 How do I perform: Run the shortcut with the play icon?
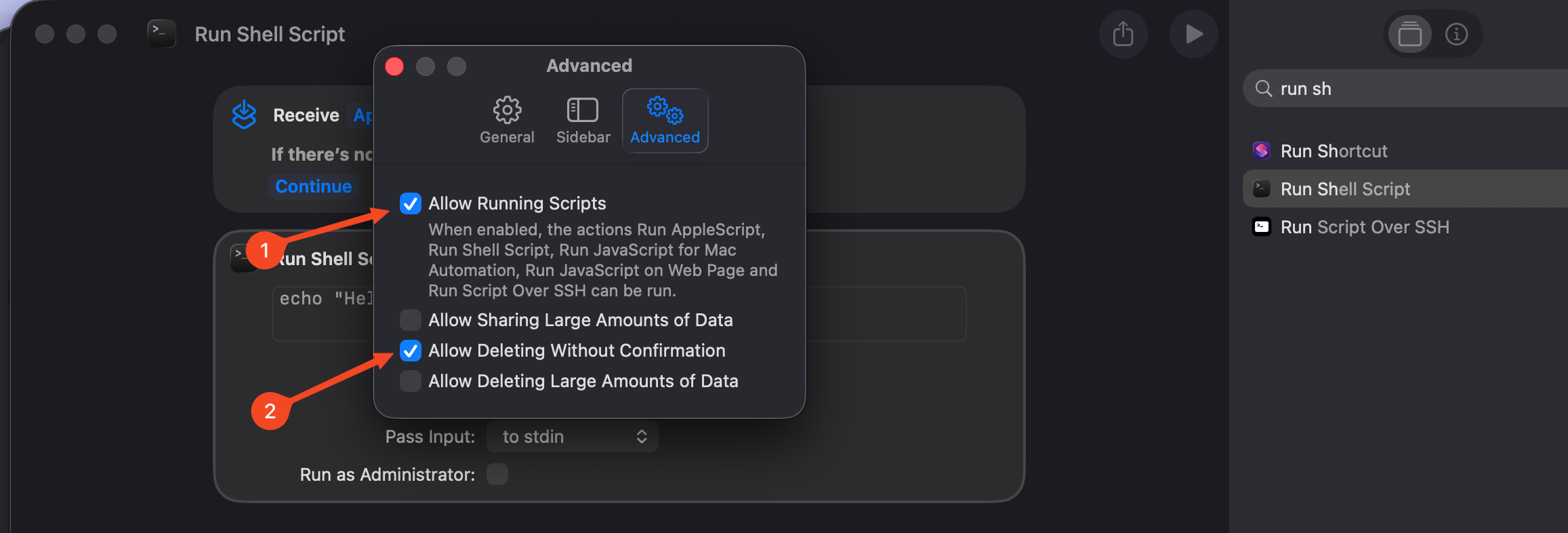(1193, 33)
